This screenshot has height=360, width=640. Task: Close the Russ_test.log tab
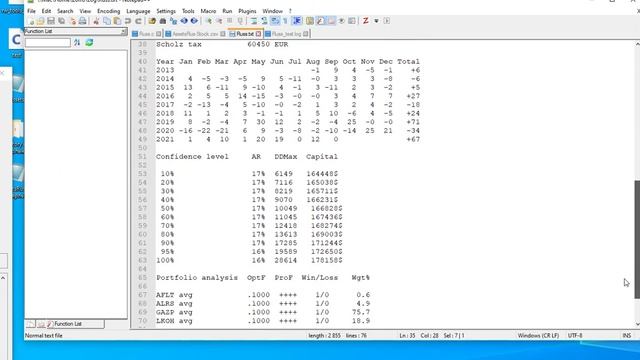tap(306, 34)
